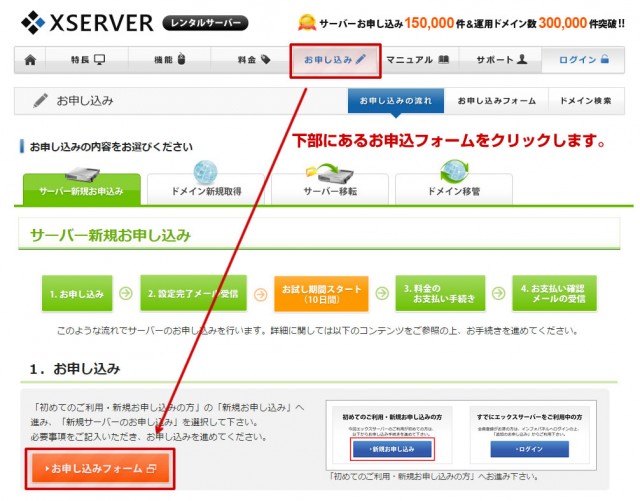Click the レンタルサーバー badge
Image resolution: width=640 pixels, height=501 pixels.
(x=205, y=23)
